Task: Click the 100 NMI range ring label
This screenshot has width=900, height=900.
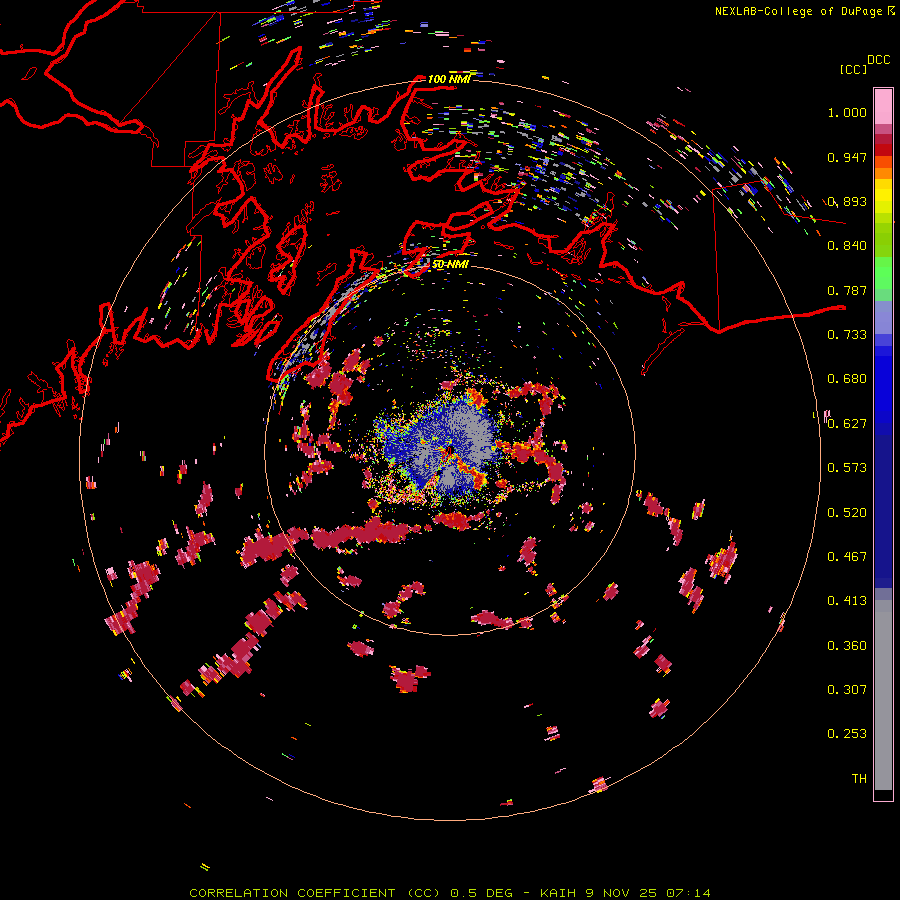Action: (x=449, y=79)
